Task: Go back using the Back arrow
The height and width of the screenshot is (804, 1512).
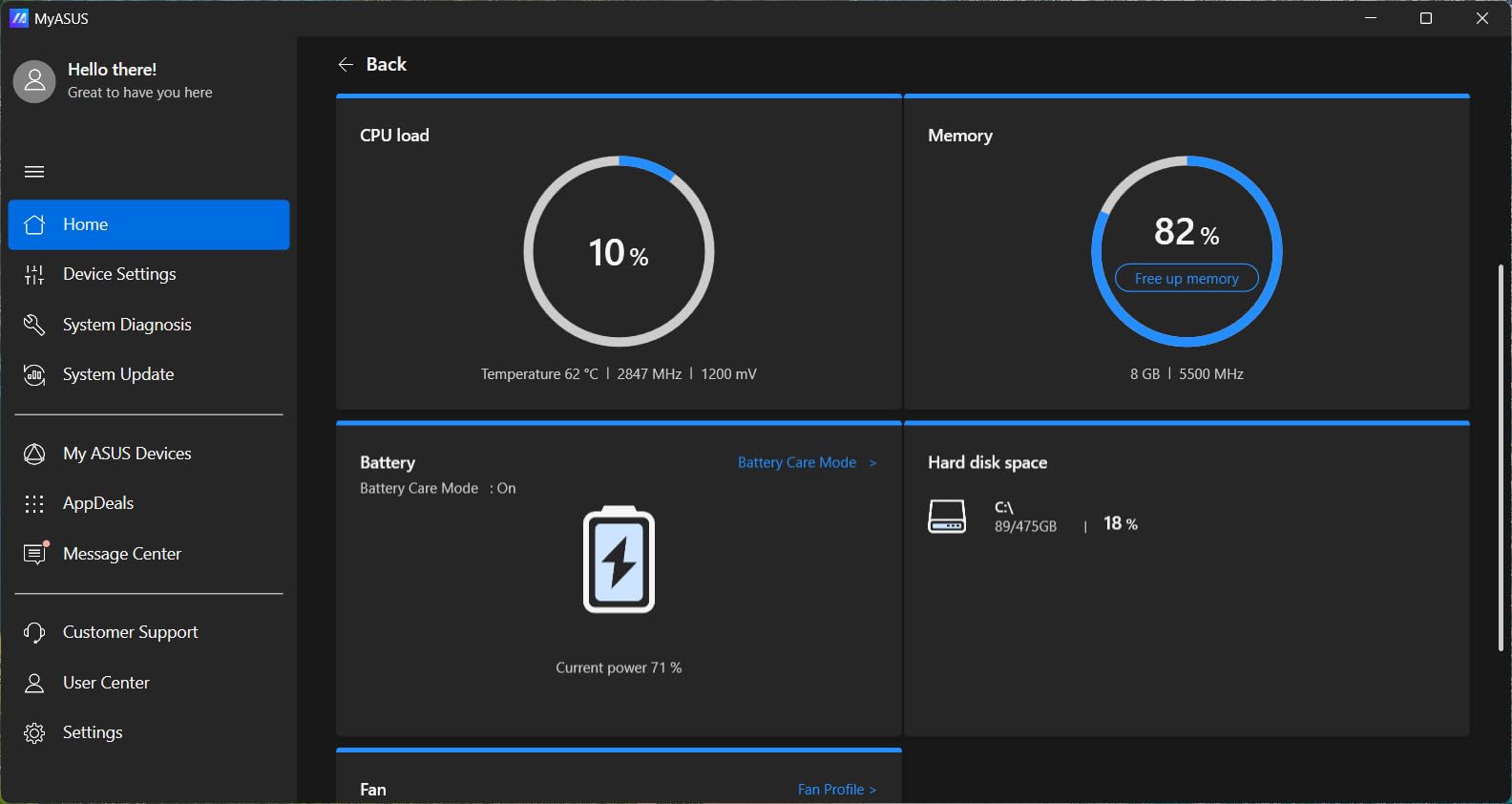Action: tap(346, 65)
